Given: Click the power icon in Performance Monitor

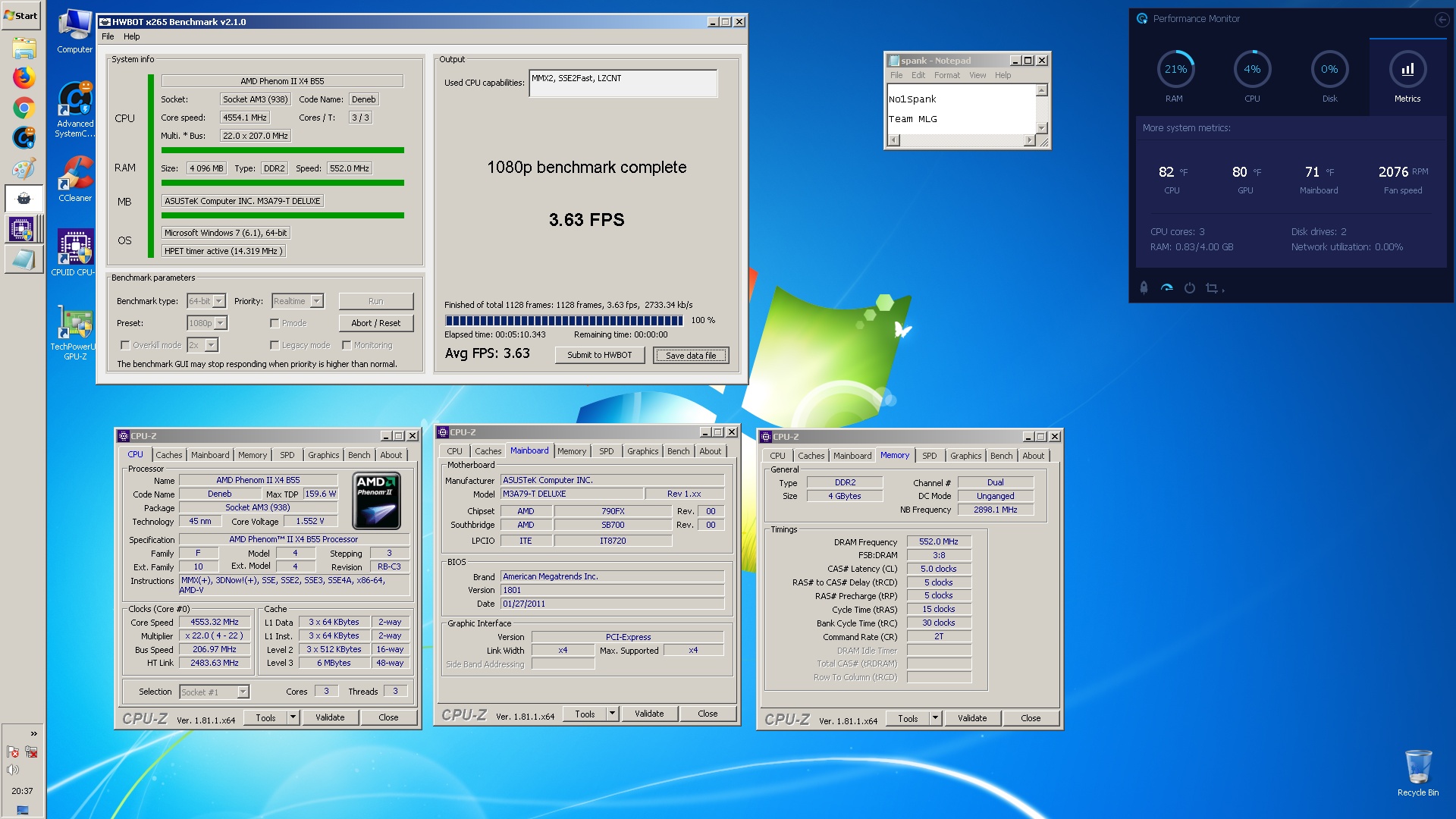Looking at the screenshot, I should pos(1189,287).
